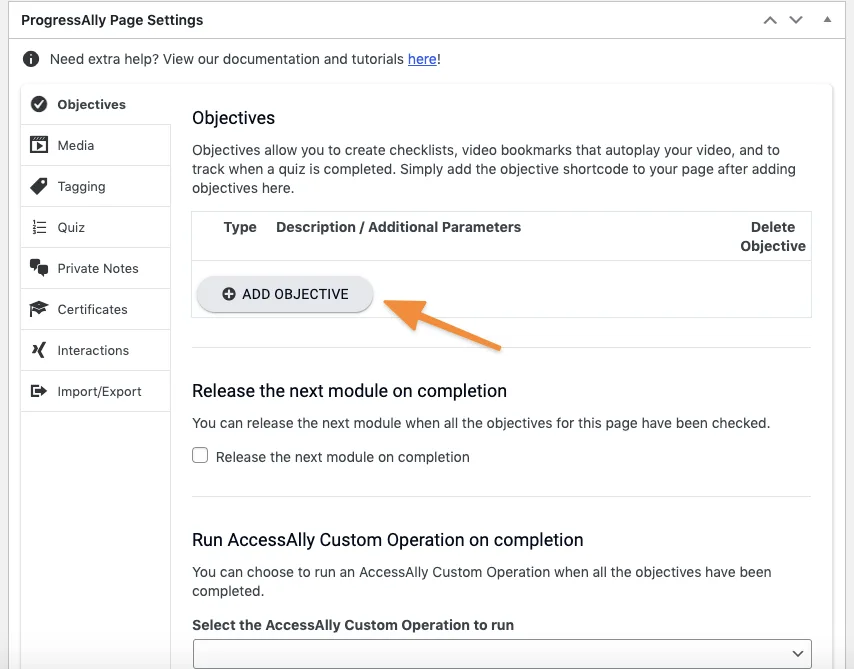Move ProgressAlly panel up with chevron
This screenshot has width=854, height=669.
(769, 20)
